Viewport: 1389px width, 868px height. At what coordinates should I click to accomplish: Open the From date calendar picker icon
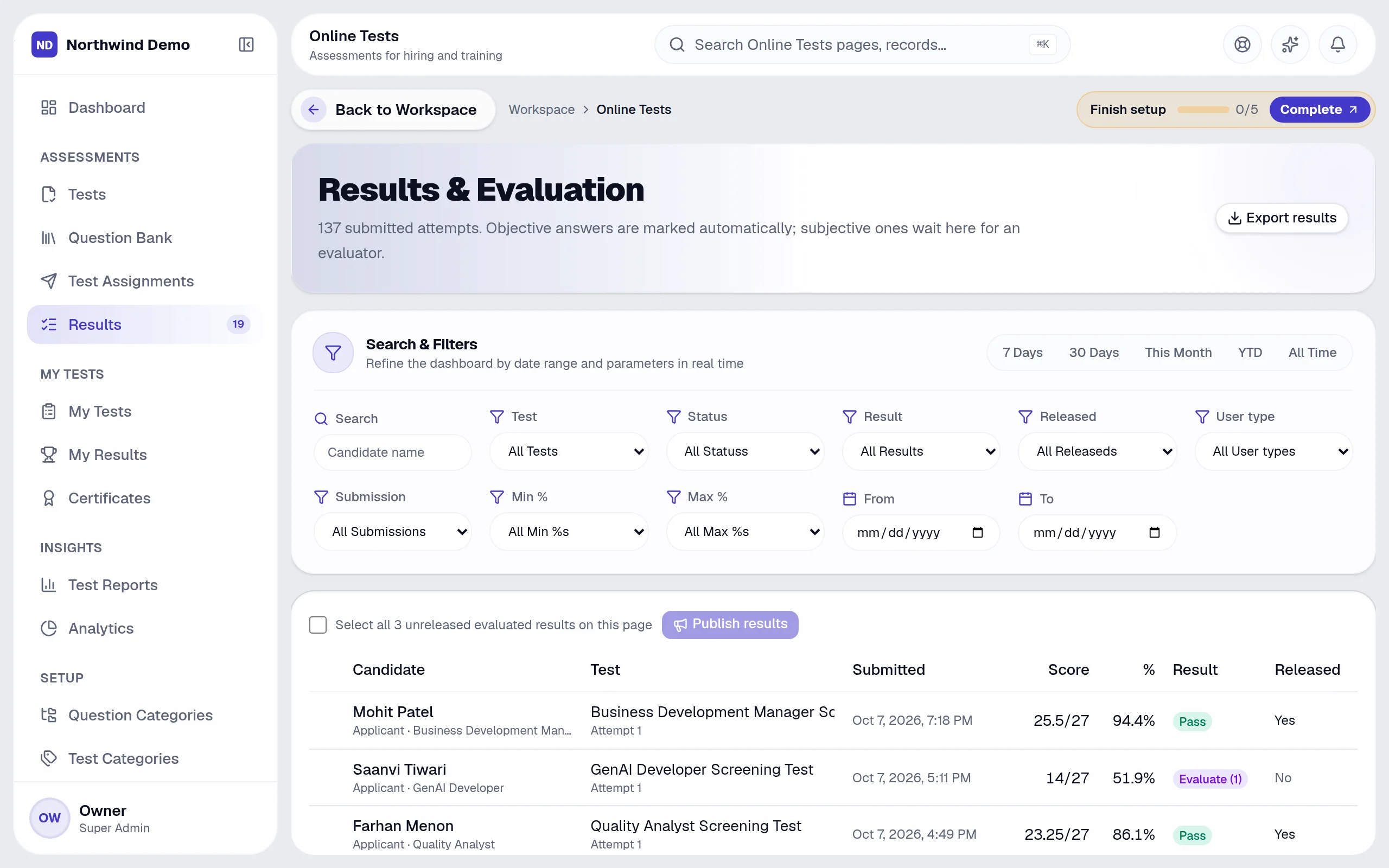click(x=978, y=532)
